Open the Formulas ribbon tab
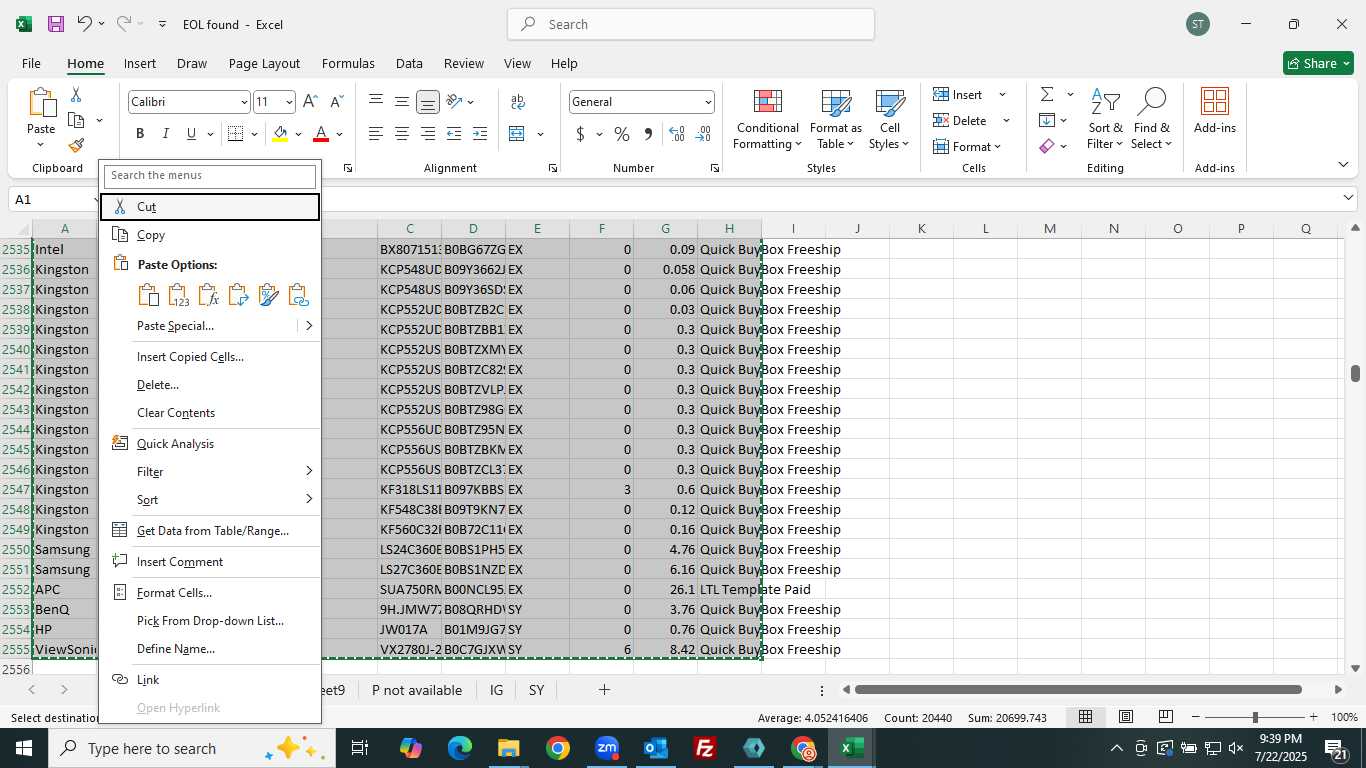Image resolution: width=1366 pixels, height=768 pixels. tap(348, 63)
